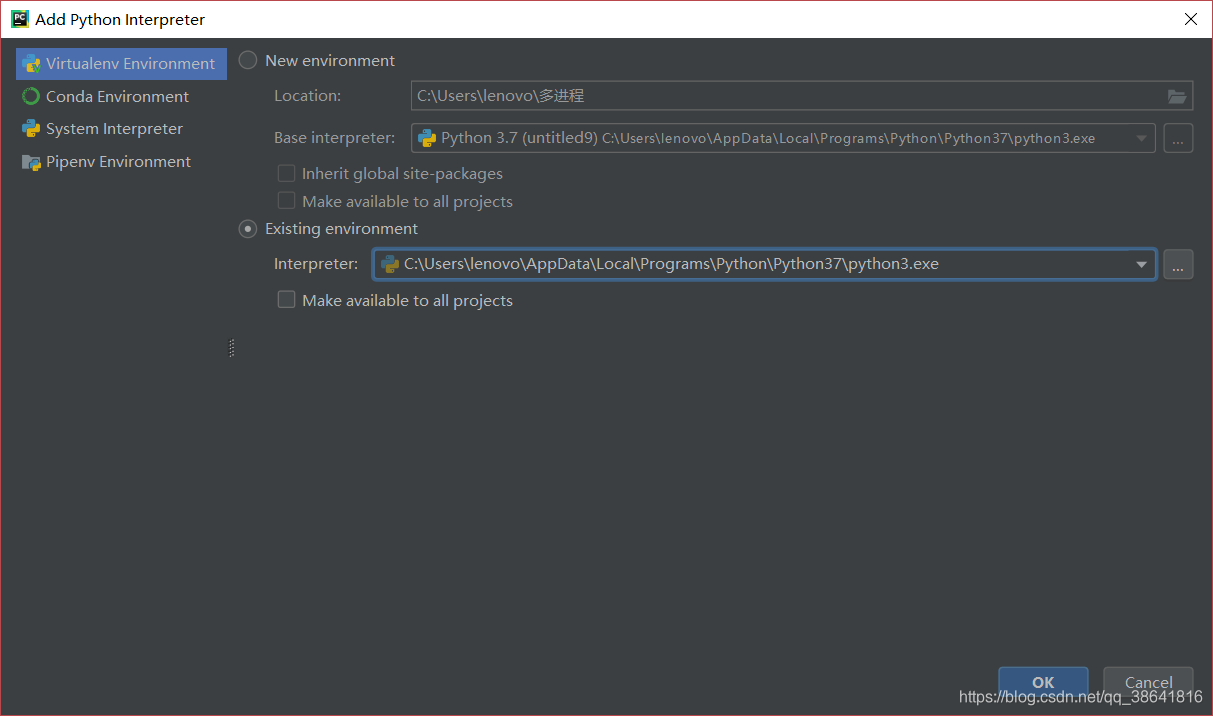
Task: Click Python icon in Base interpreter field
Action: click(427, 138)
